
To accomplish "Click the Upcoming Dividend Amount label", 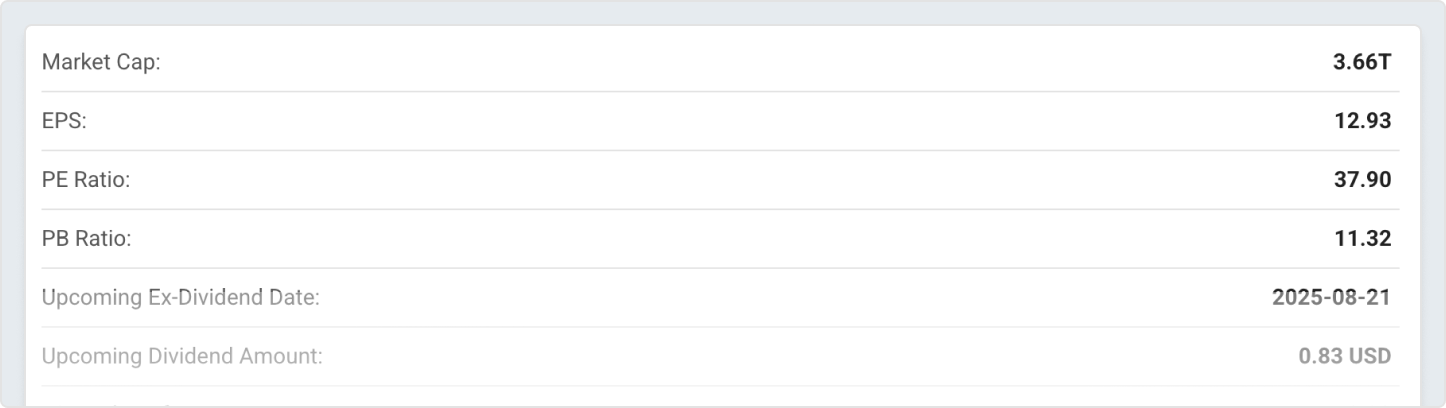I will (x=182, y=356).
